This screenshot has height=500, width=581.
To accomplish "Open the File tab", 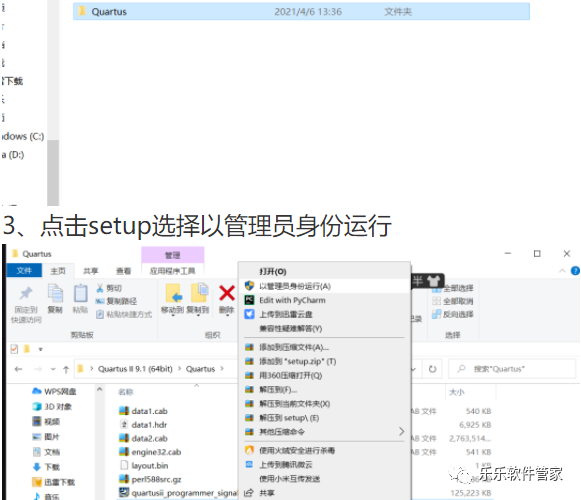I will [x=24, y=271].
